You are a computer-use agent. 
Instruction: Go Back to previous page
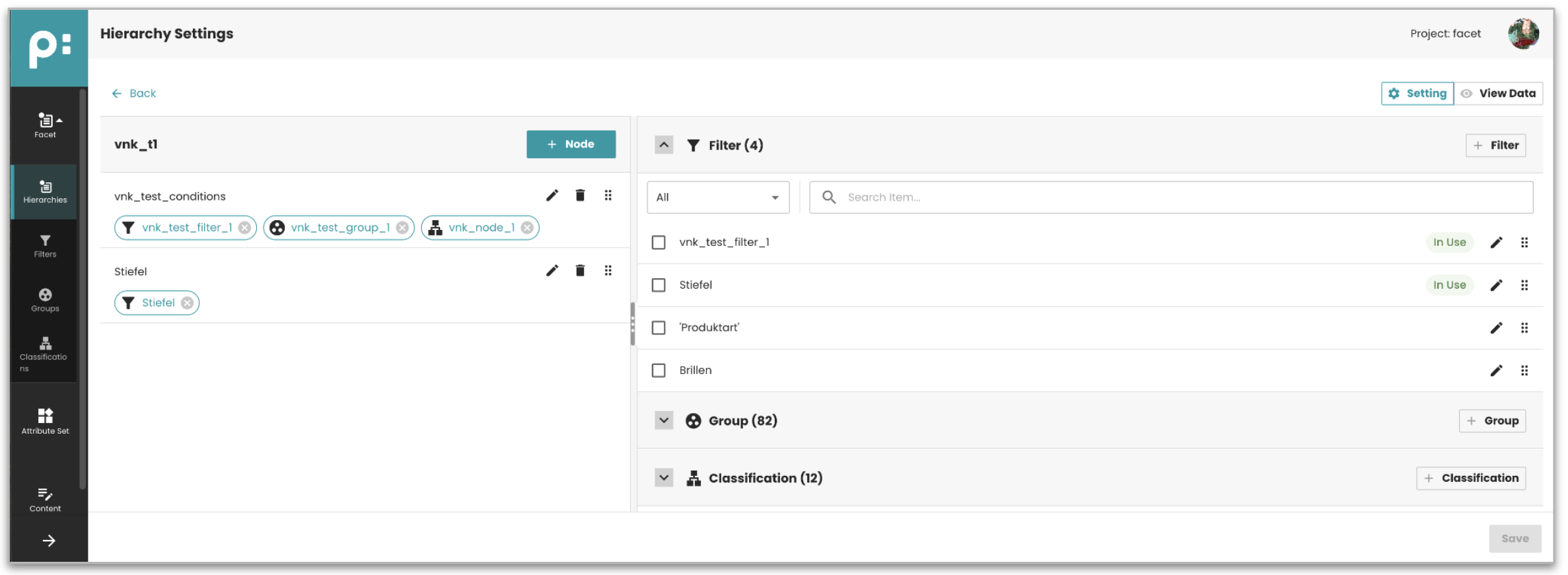(134, 94)
